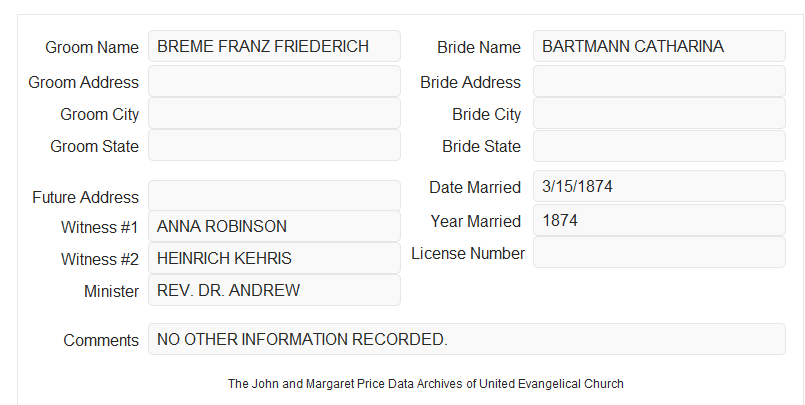Click the Groom Name field
805x405 pixels.
[x=274, y=46]
